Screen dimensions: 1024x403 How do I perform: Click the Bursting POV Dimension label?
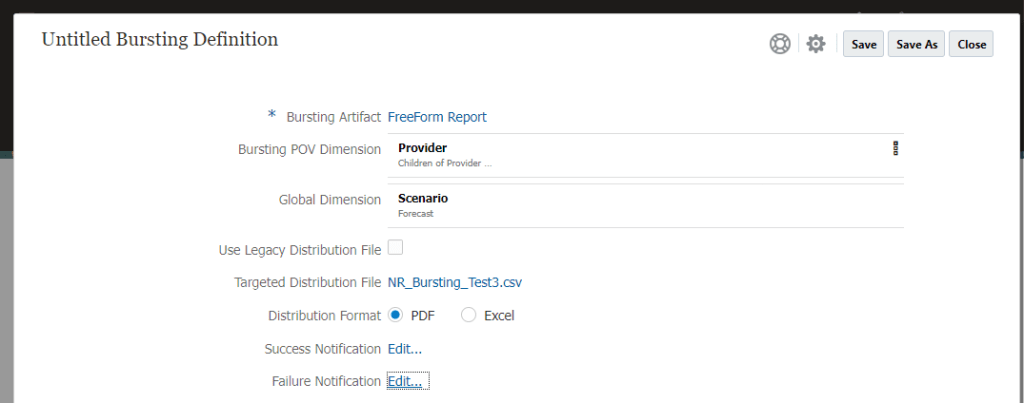[x=309, y=149]
